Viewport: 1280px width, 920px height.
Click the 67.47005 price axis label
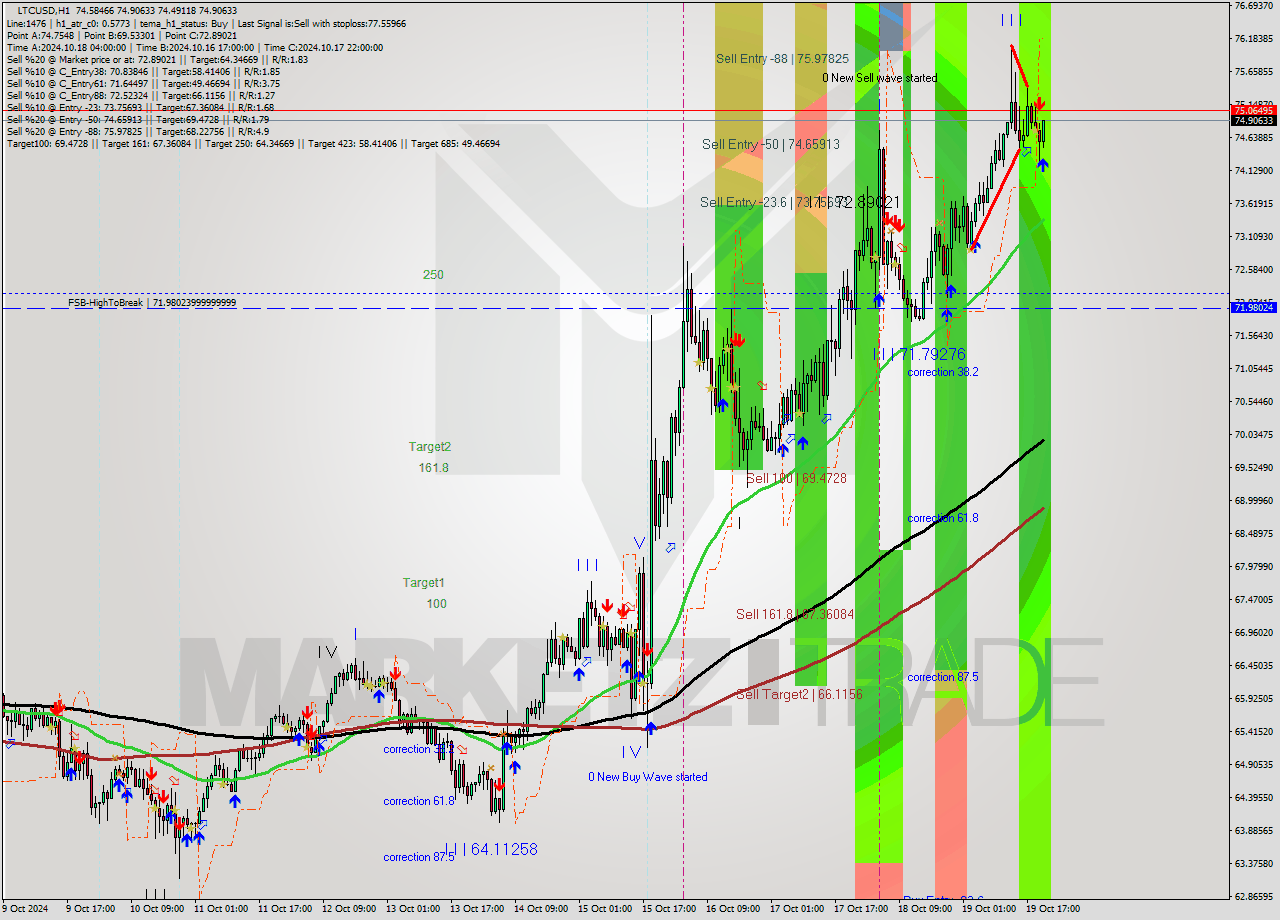pos(1254,600)
